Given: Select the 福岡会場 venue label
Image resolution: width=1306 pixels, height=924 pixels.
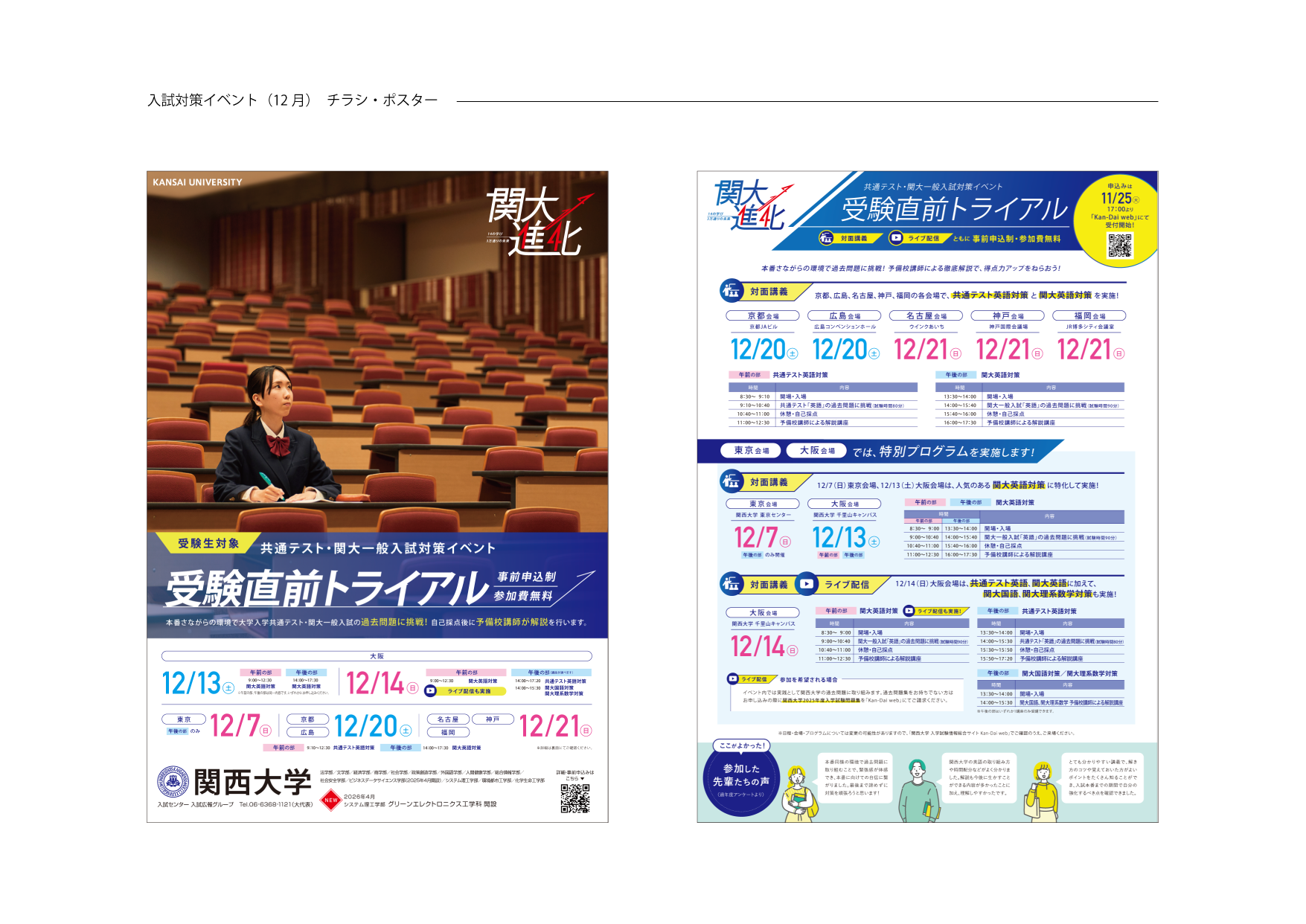Looking at the screenshot, I should pyautogui.click(x=1089, y=316).
